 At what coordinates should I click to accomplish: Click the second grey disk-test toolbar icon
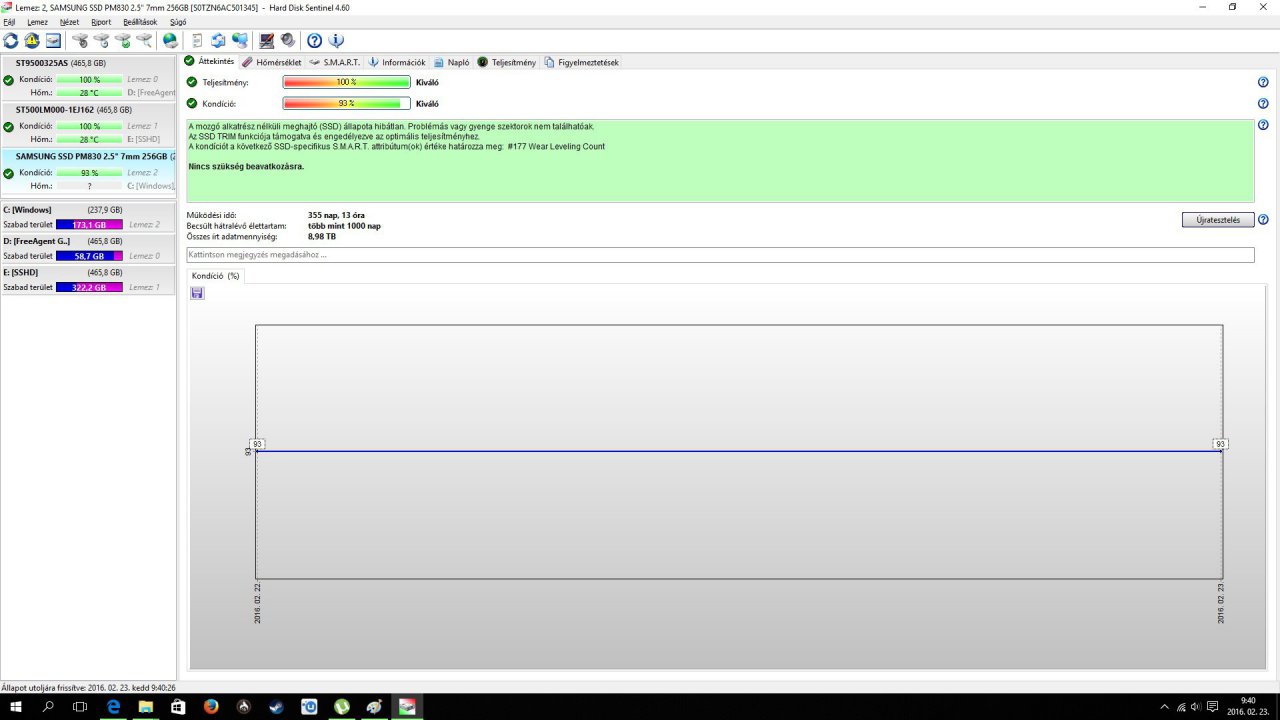(x=101, y=40)
